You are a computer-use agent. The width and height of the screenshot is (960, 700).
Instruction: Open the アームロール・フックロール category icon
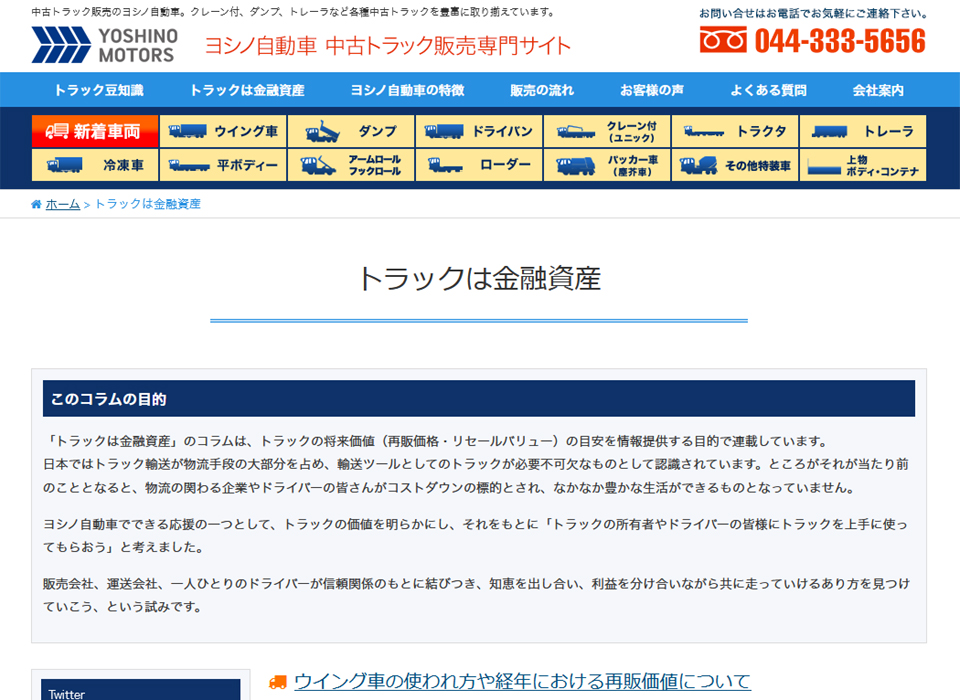coord(352,164)
